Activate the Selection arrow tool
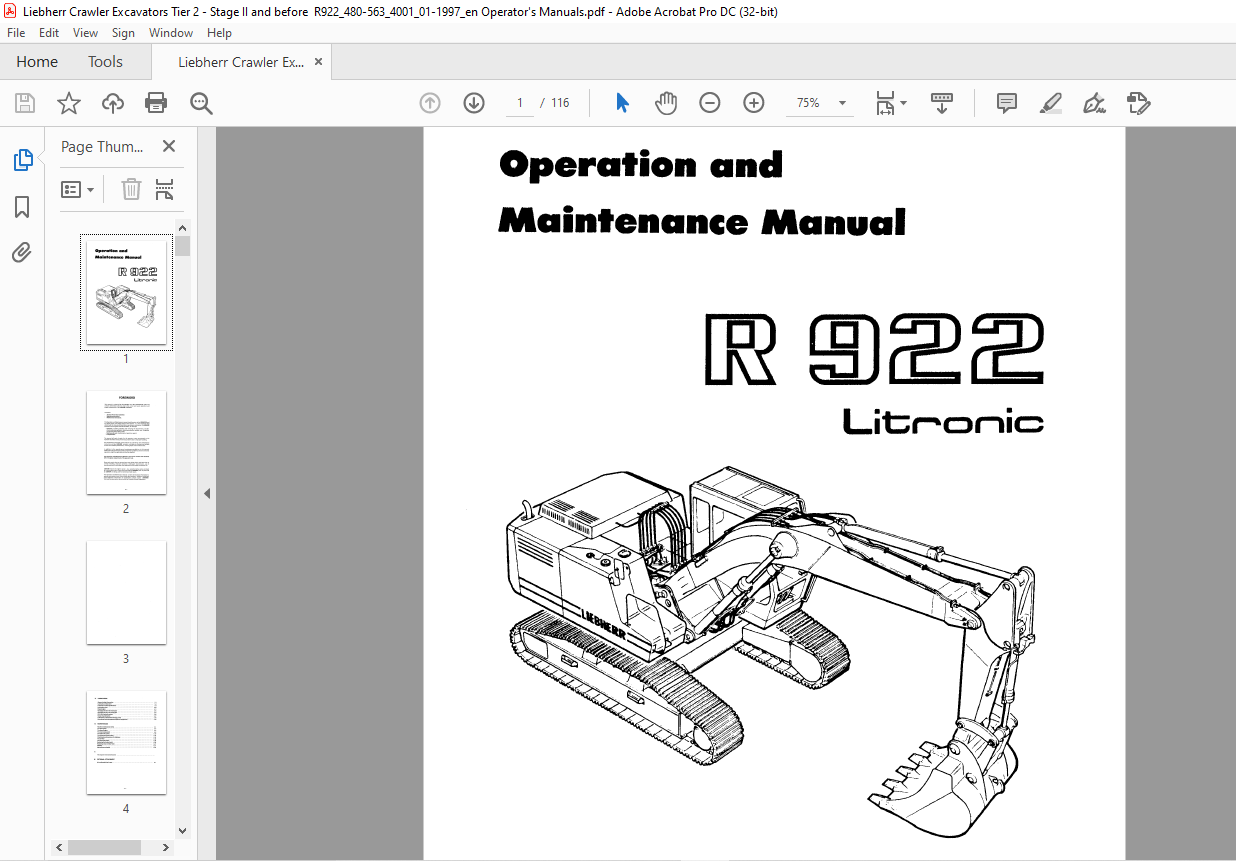The width and height of the screenshot is (1236, 861). click(x=622, y=103)
